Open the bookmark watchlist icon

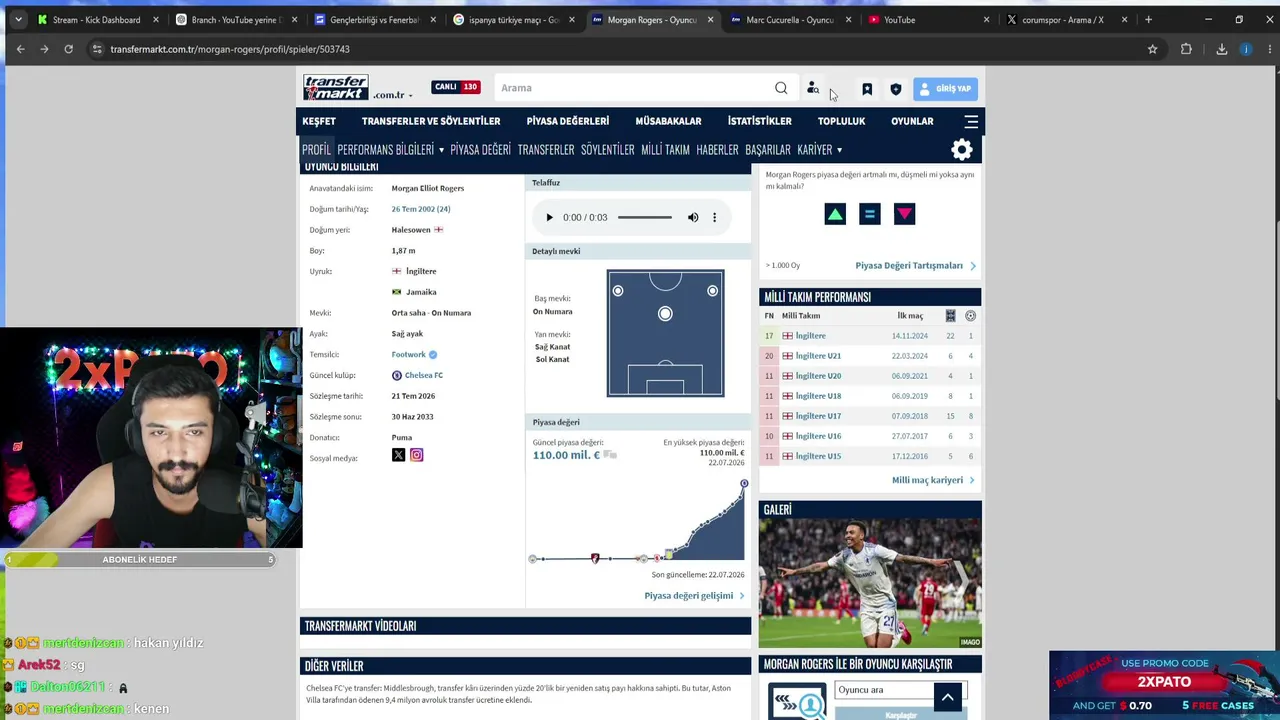click(867, 89)
